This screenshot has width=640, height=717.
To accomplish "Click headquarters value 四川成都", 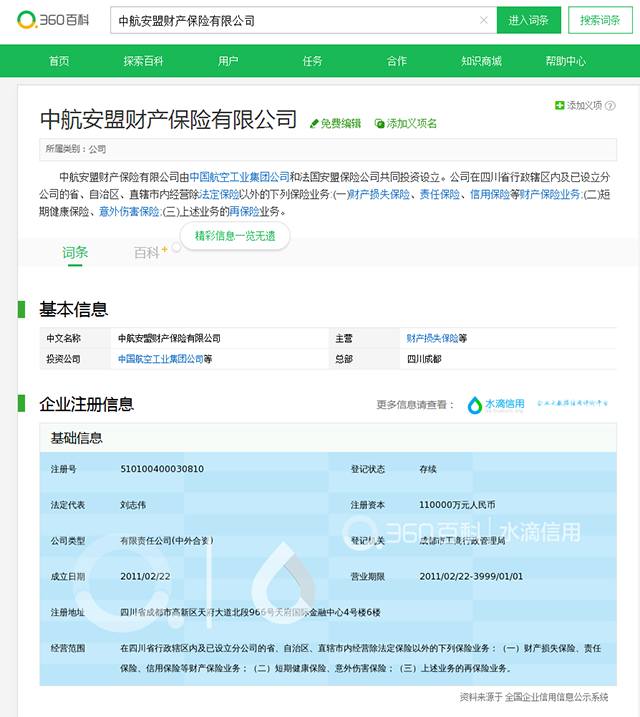I will point(424,359).
